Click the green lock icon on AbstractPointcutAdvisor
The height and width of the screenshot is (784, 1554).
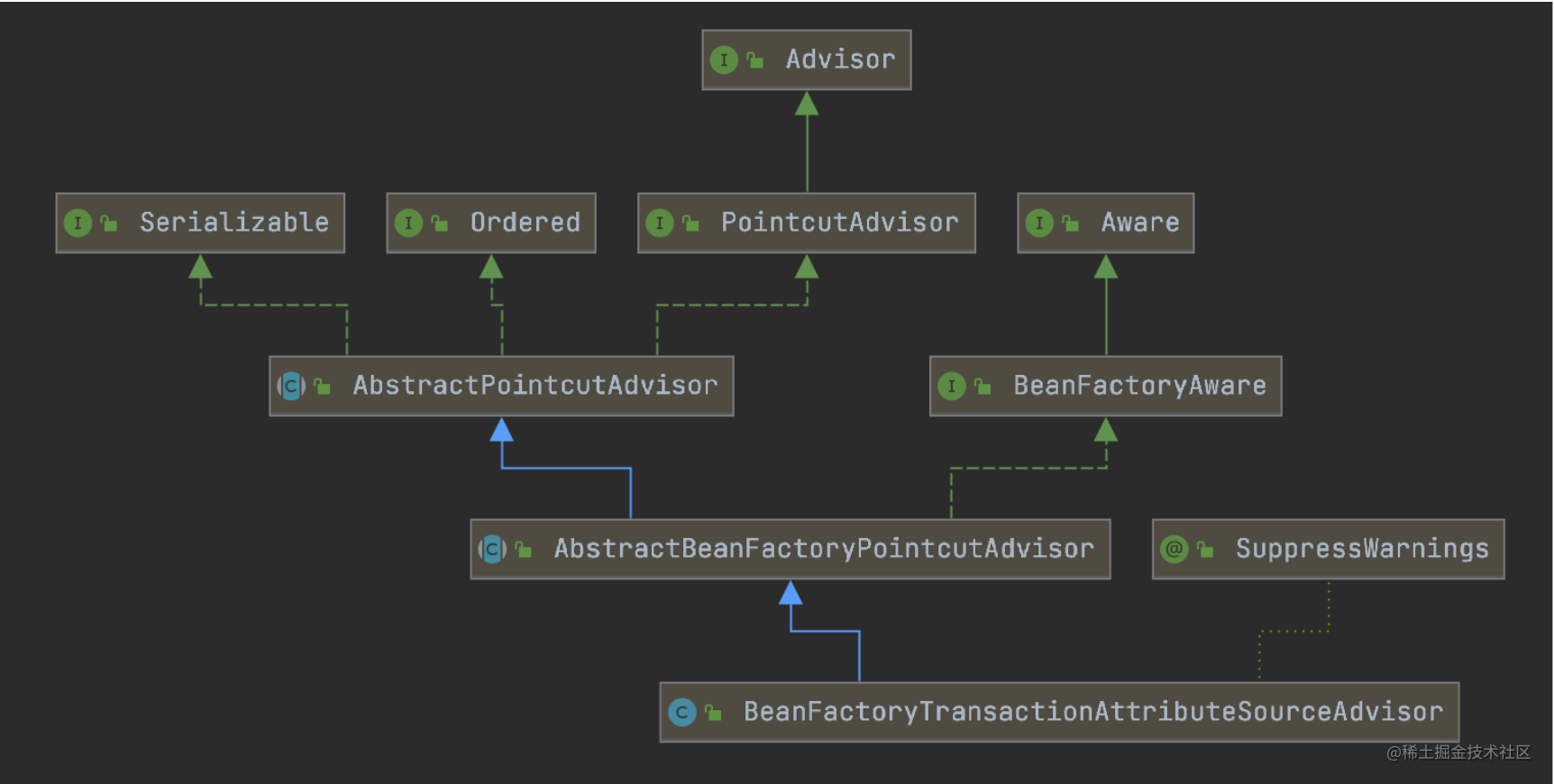322,387
